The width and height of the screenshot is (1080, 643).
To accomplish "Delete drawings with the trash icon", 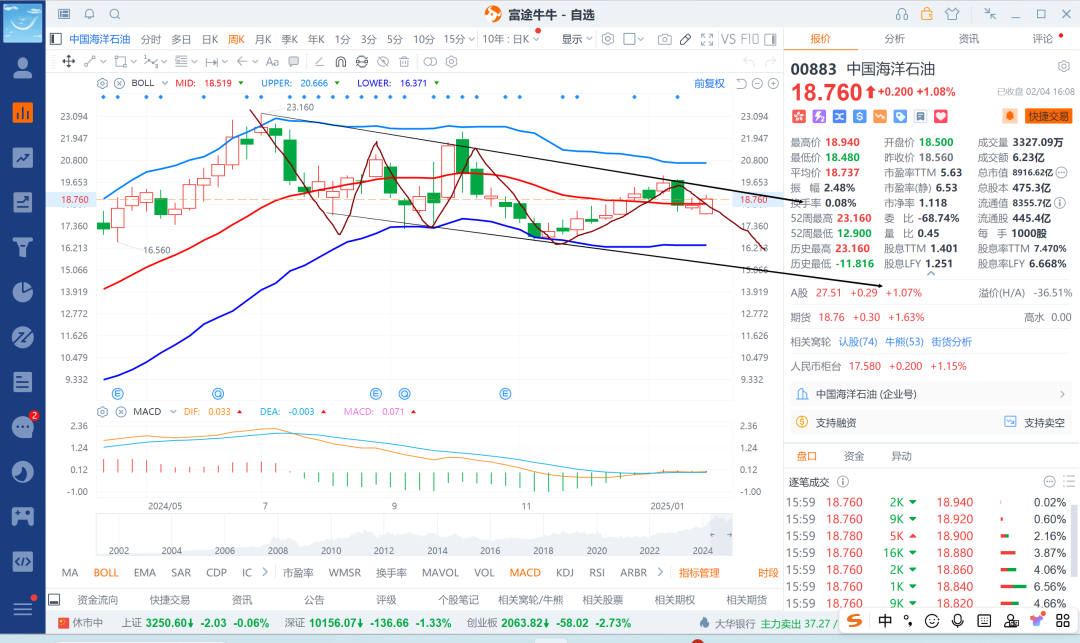I will tap(404, 61).
